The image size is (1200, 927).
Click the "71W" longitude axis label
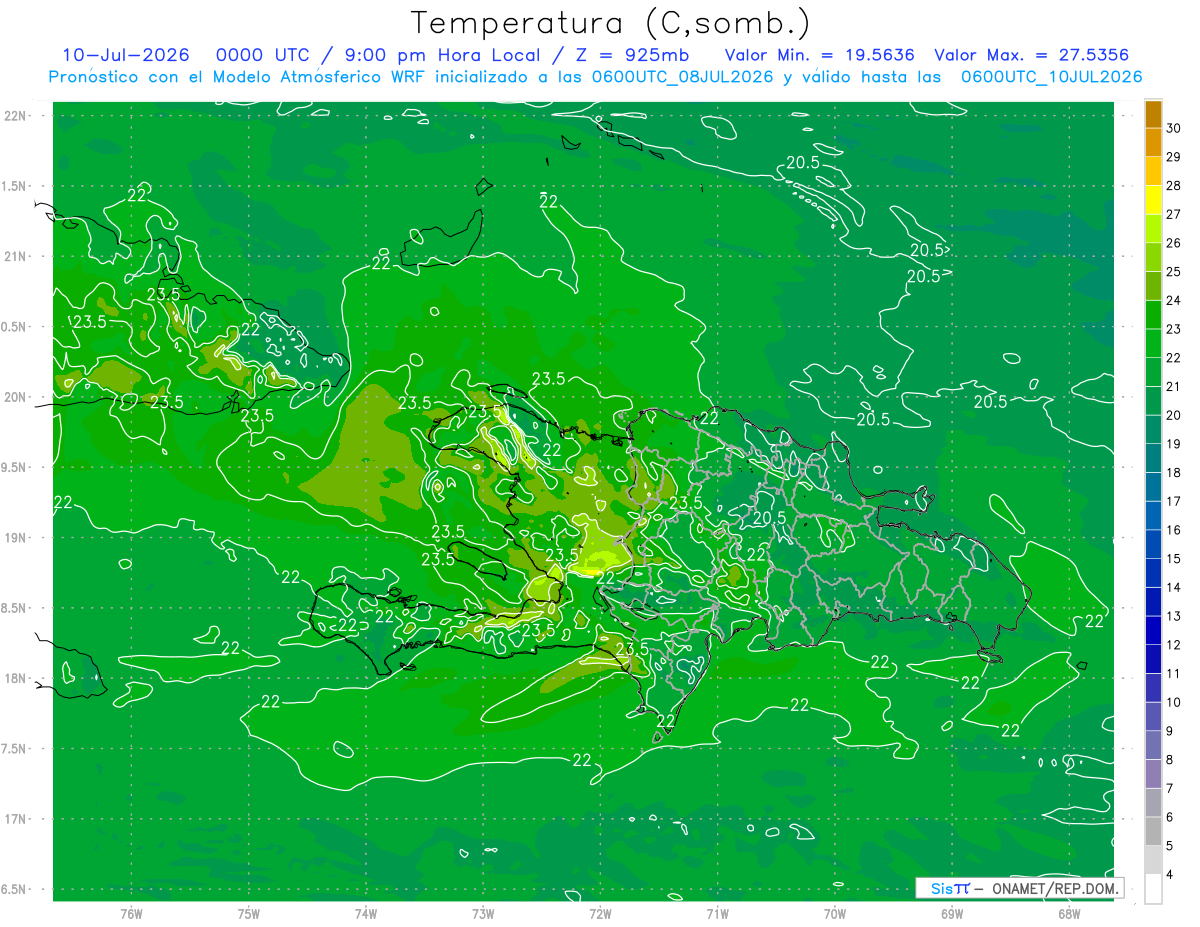(x=717, y=914)
